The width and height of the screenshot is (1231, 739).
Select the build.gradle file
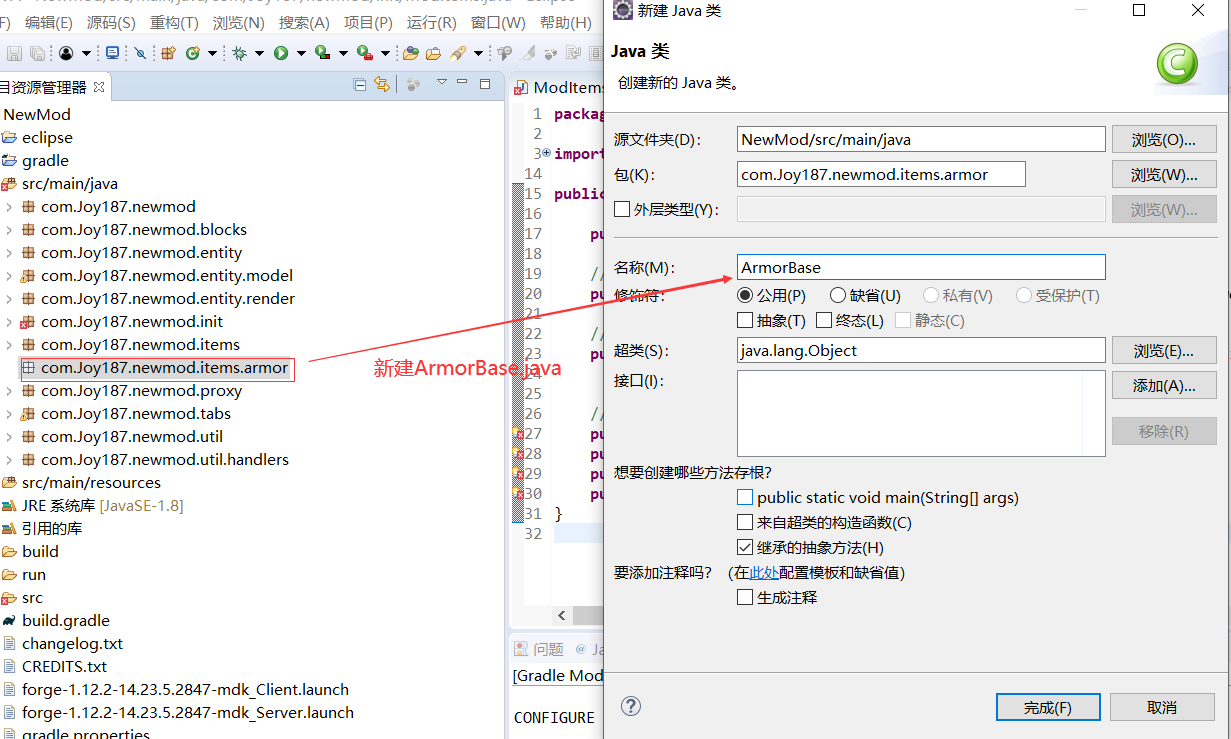tap(66, 621)
